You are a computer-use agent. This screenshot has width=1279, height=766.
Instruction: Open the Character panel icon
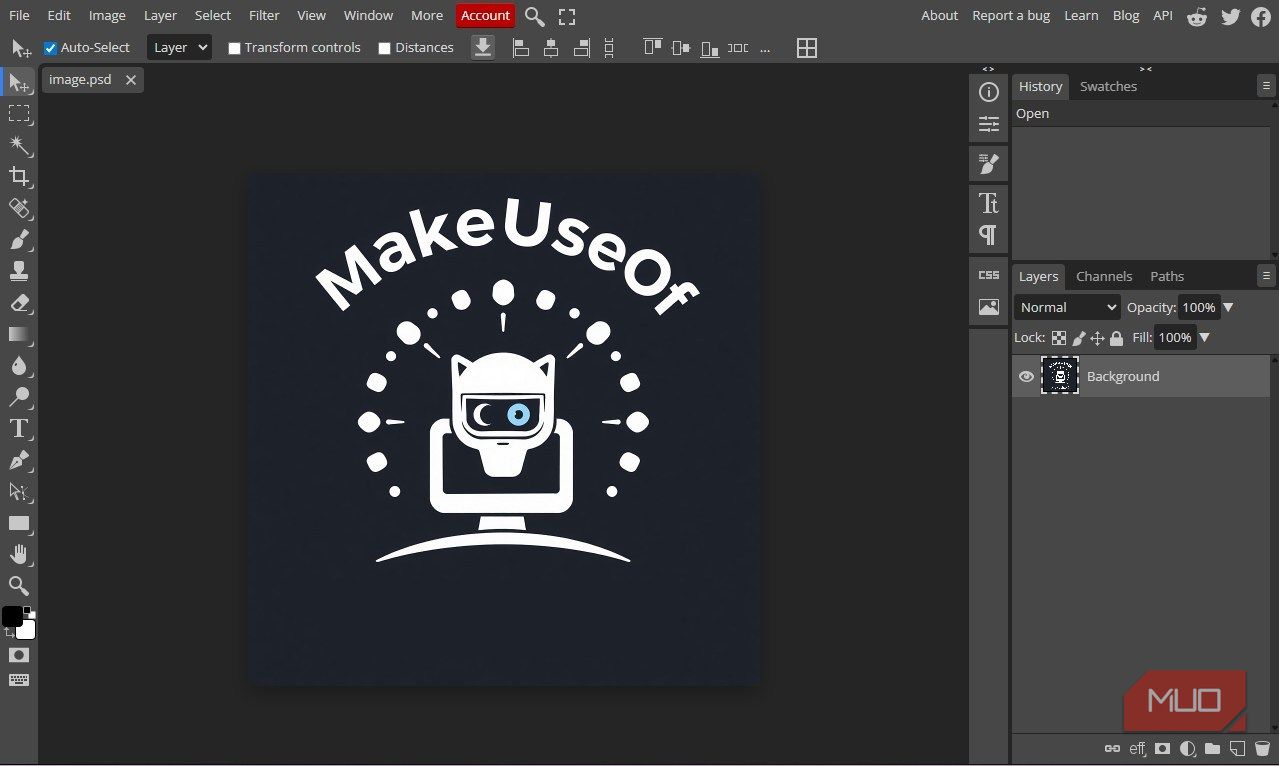pos(989,203)
